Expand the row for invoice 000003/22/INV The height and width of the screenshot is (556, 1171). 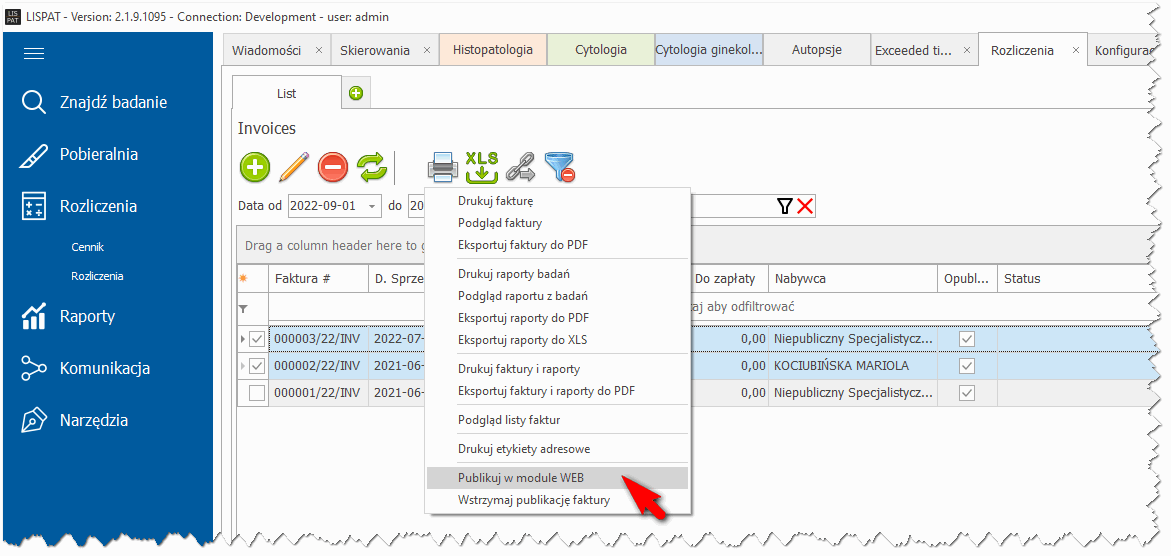[x=242, y=340]
